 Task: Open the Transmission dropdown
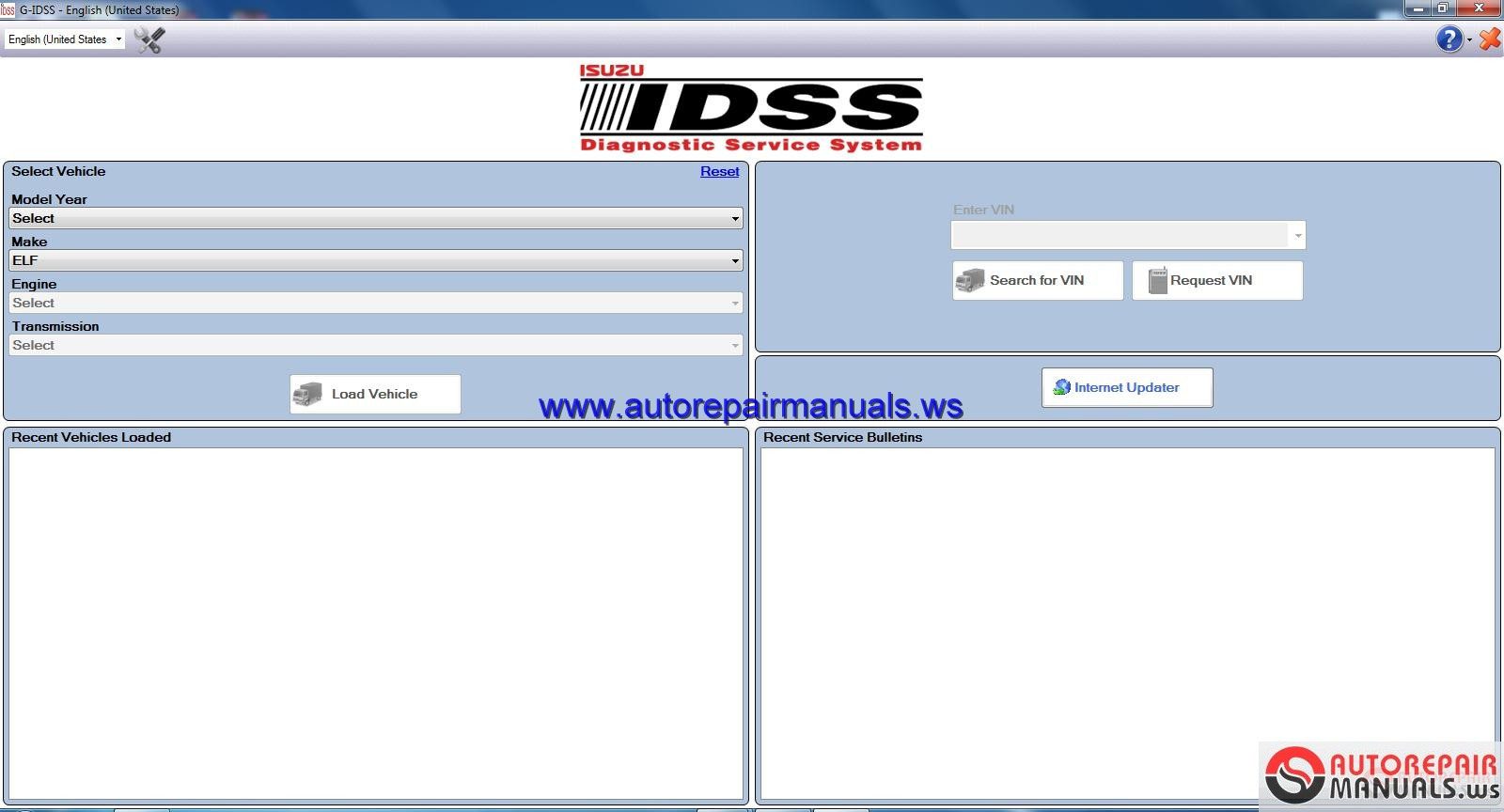click(375, 345)
